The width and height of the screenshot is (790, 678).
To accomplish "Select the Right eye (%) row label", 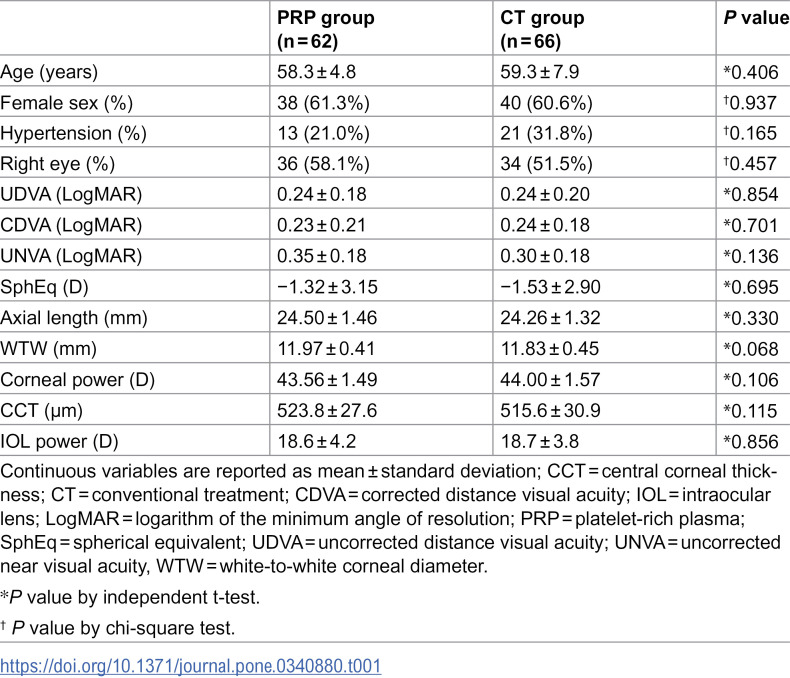I will tap(57, 164).
